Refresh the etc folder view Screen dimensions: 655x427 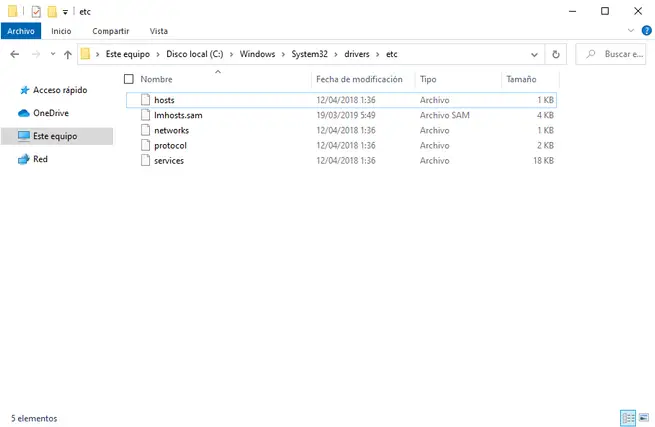pyautogui.click(x=556, y=54)
